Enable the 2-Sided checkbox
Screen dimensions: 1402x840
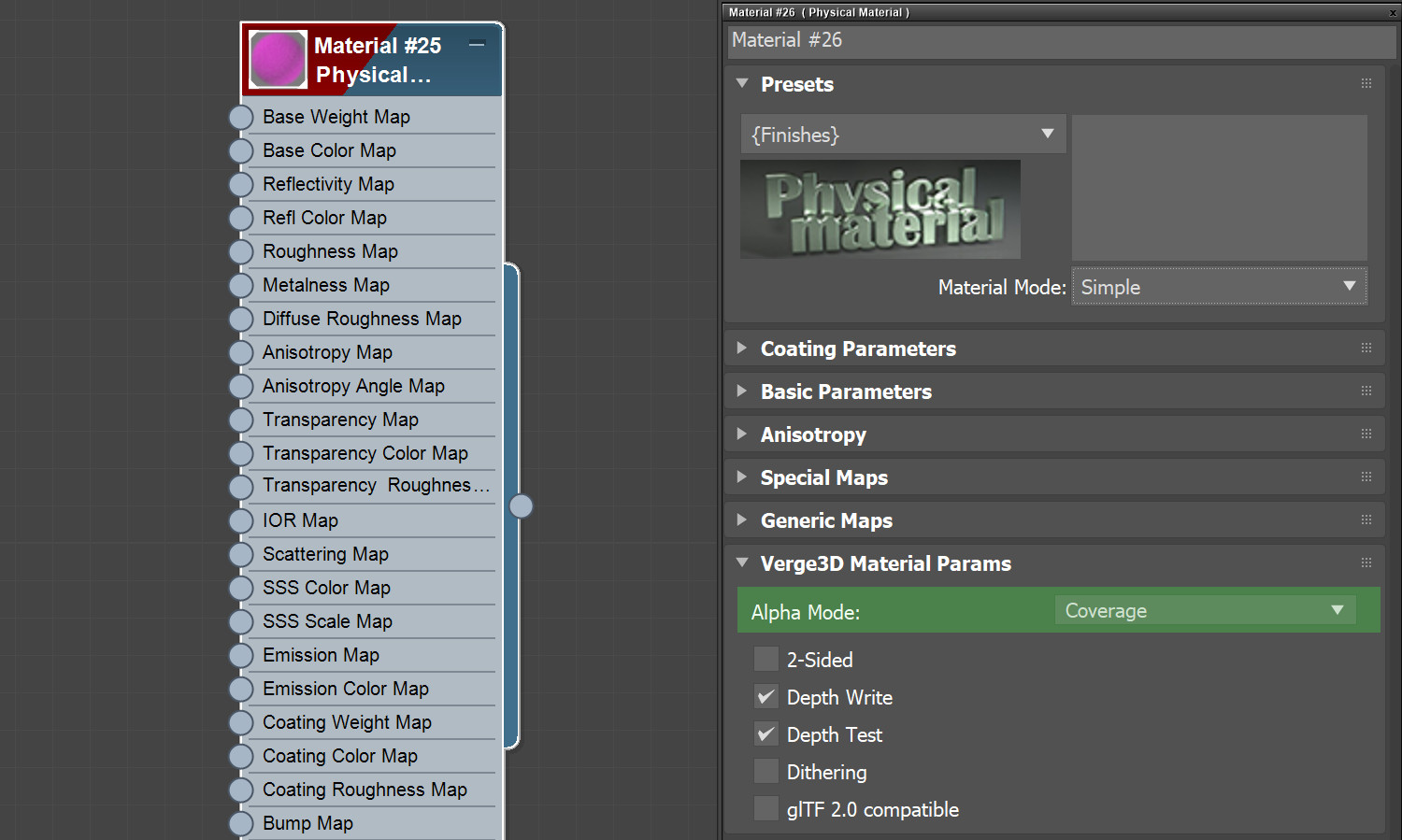tap(766, 660)
